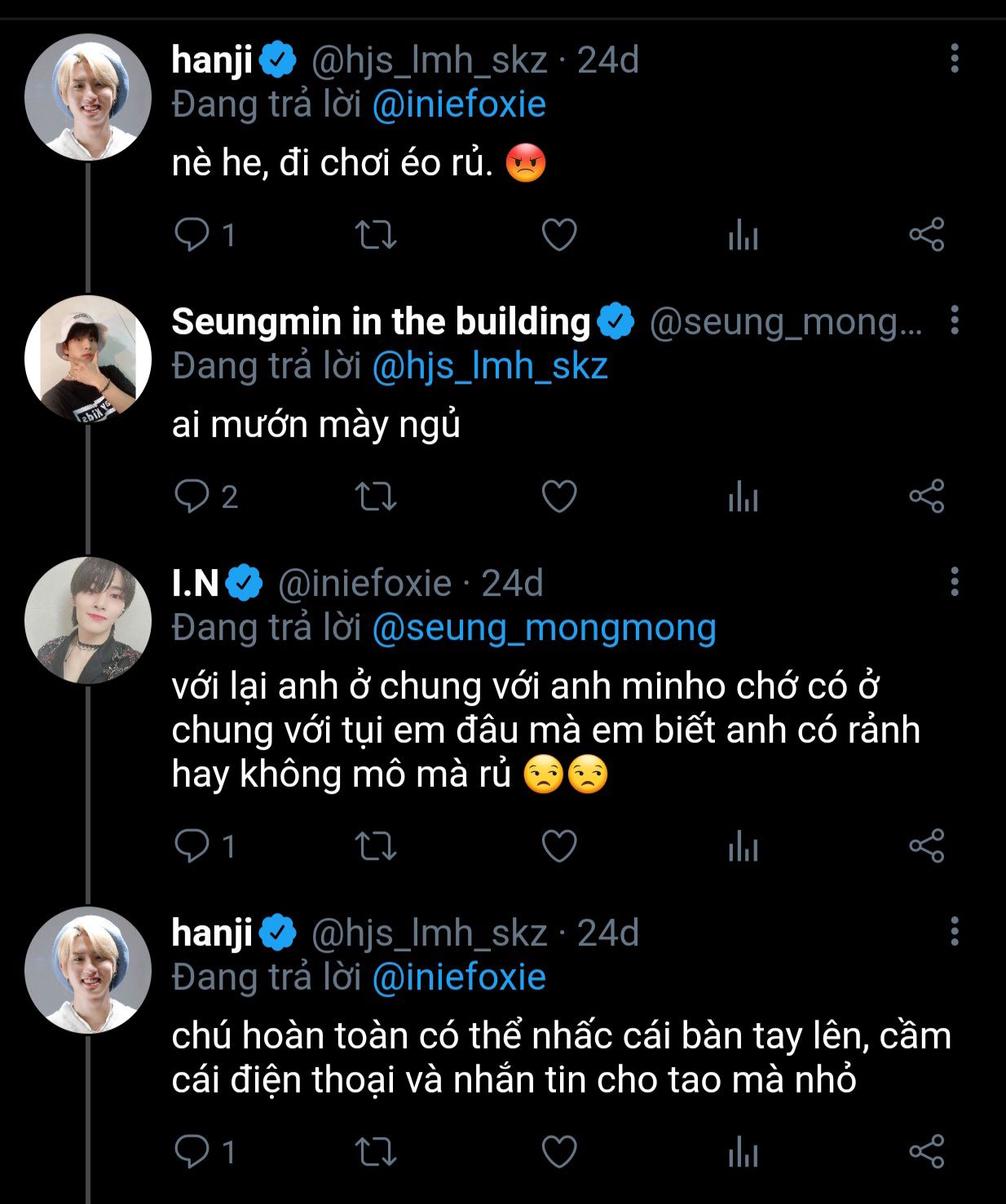Open more options menu on Seungmin's tweet
This screenshot has width=1006, height=1204.
pyautogui.click(x=955, y=321)
